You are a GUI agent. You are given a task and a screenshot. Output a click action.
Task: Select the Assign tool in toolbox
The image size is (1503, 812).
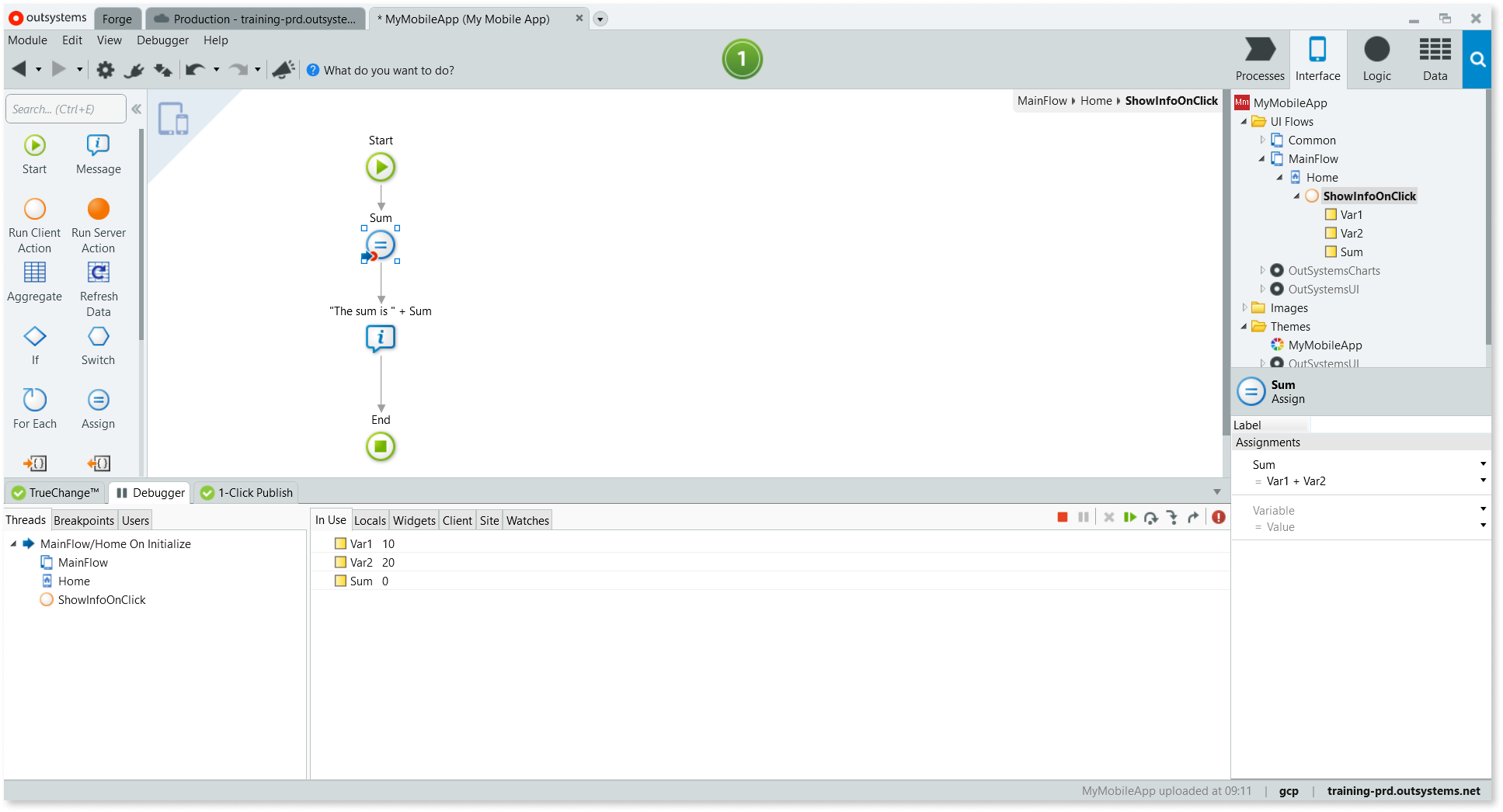[99, 408]
